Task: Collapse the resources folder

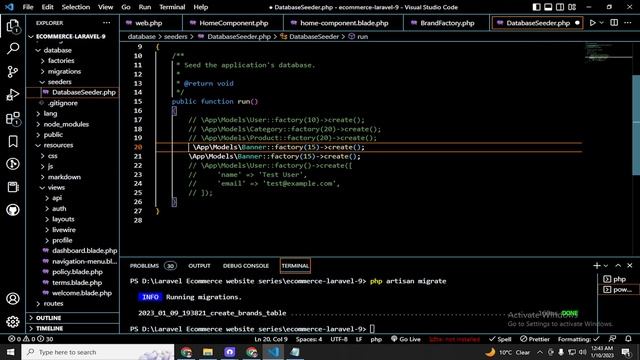Action: pos(58,145)
